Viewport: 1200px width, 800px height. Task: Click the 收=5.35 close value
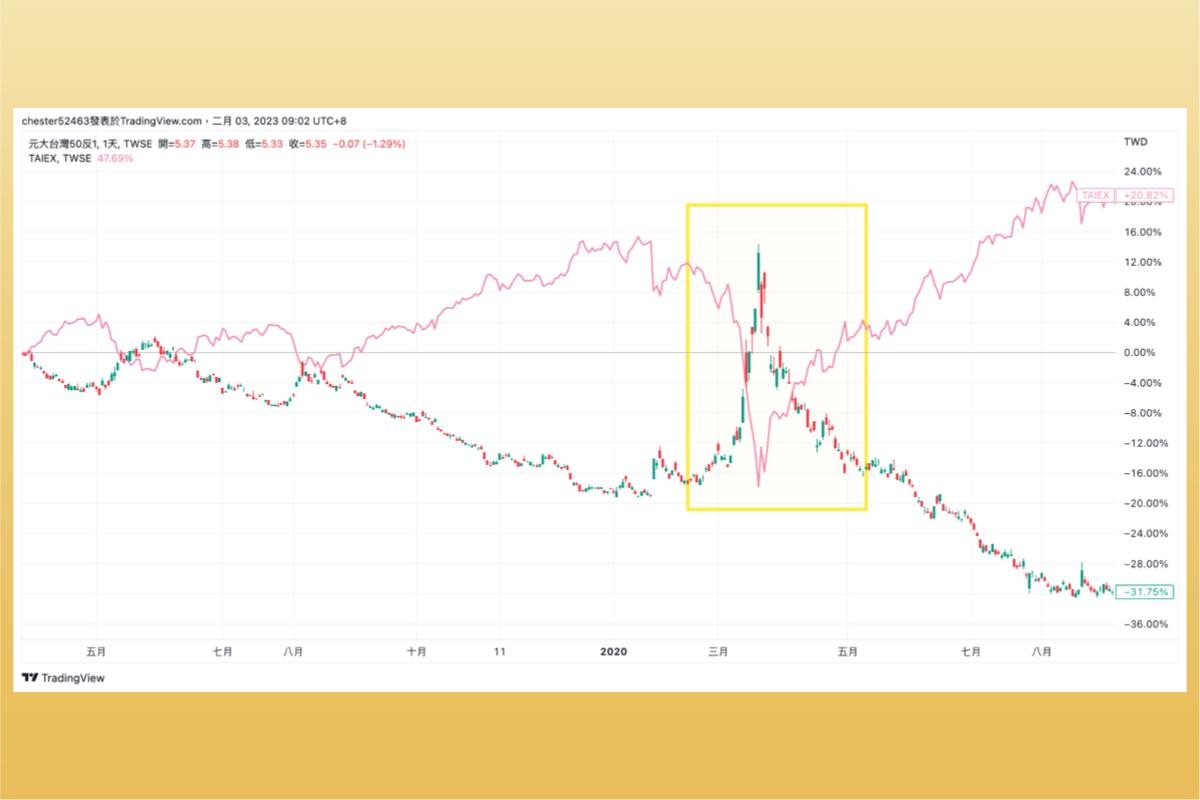(308, 144)
